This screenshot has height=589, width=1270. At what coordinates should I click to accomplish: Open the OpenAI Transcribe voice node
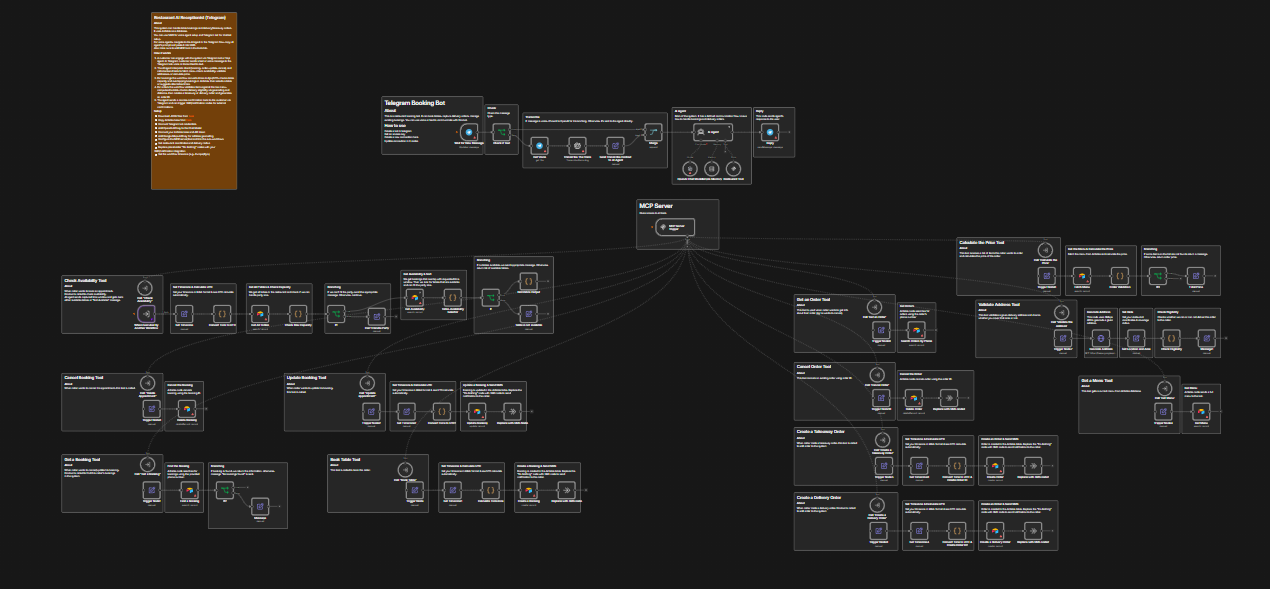click(x=576, y=146)
